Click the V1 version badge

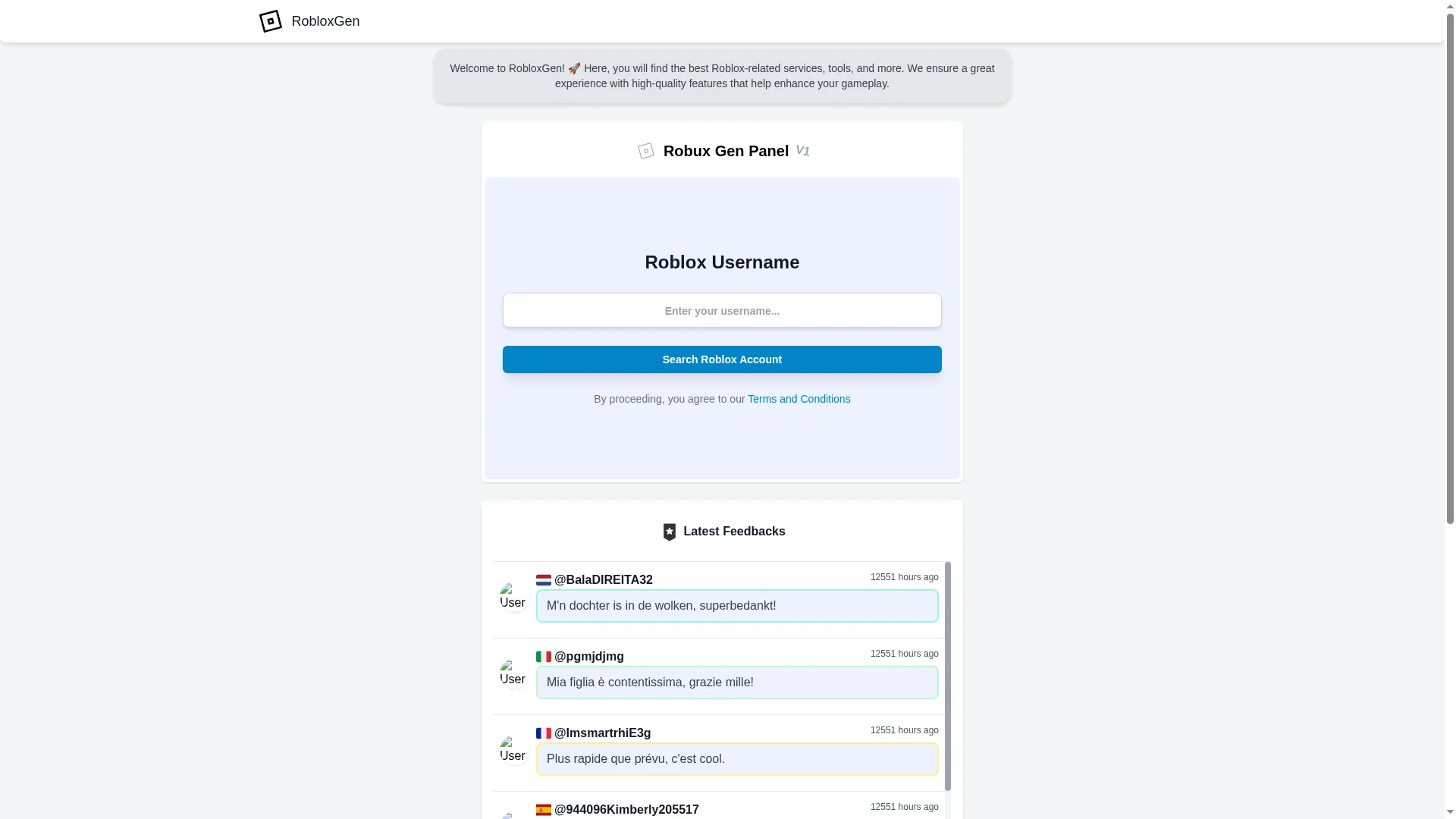coord(802,151)
